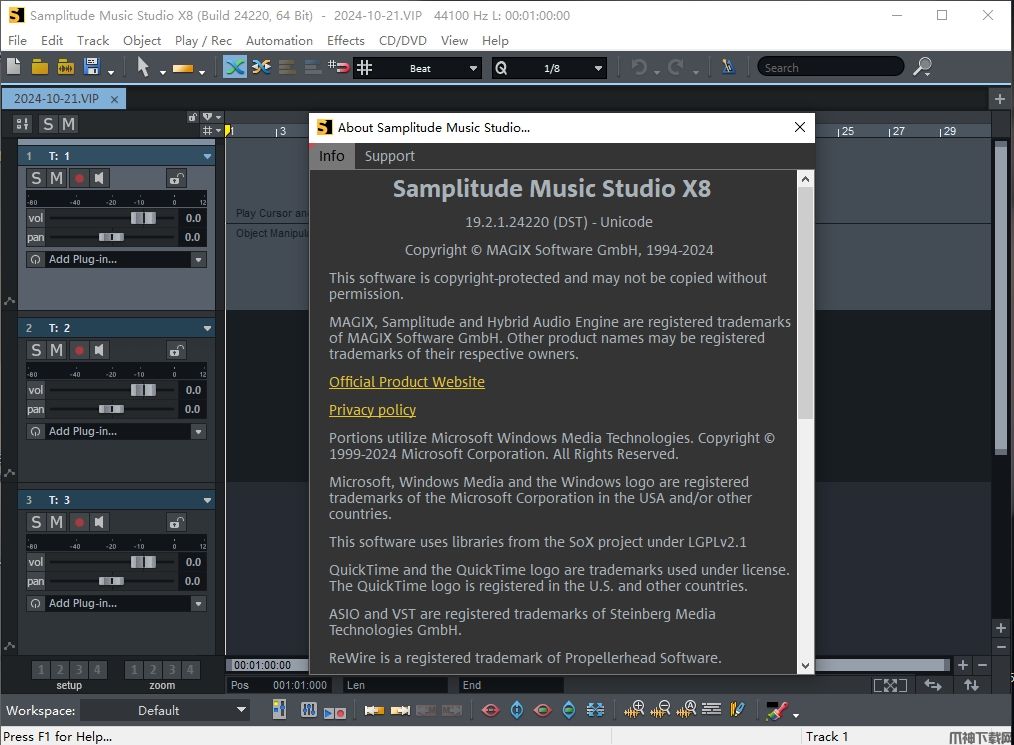The height and width of the screenshot is (745, 1014).
Task: Toggle the metronome icon
Action: coord(728,67)
